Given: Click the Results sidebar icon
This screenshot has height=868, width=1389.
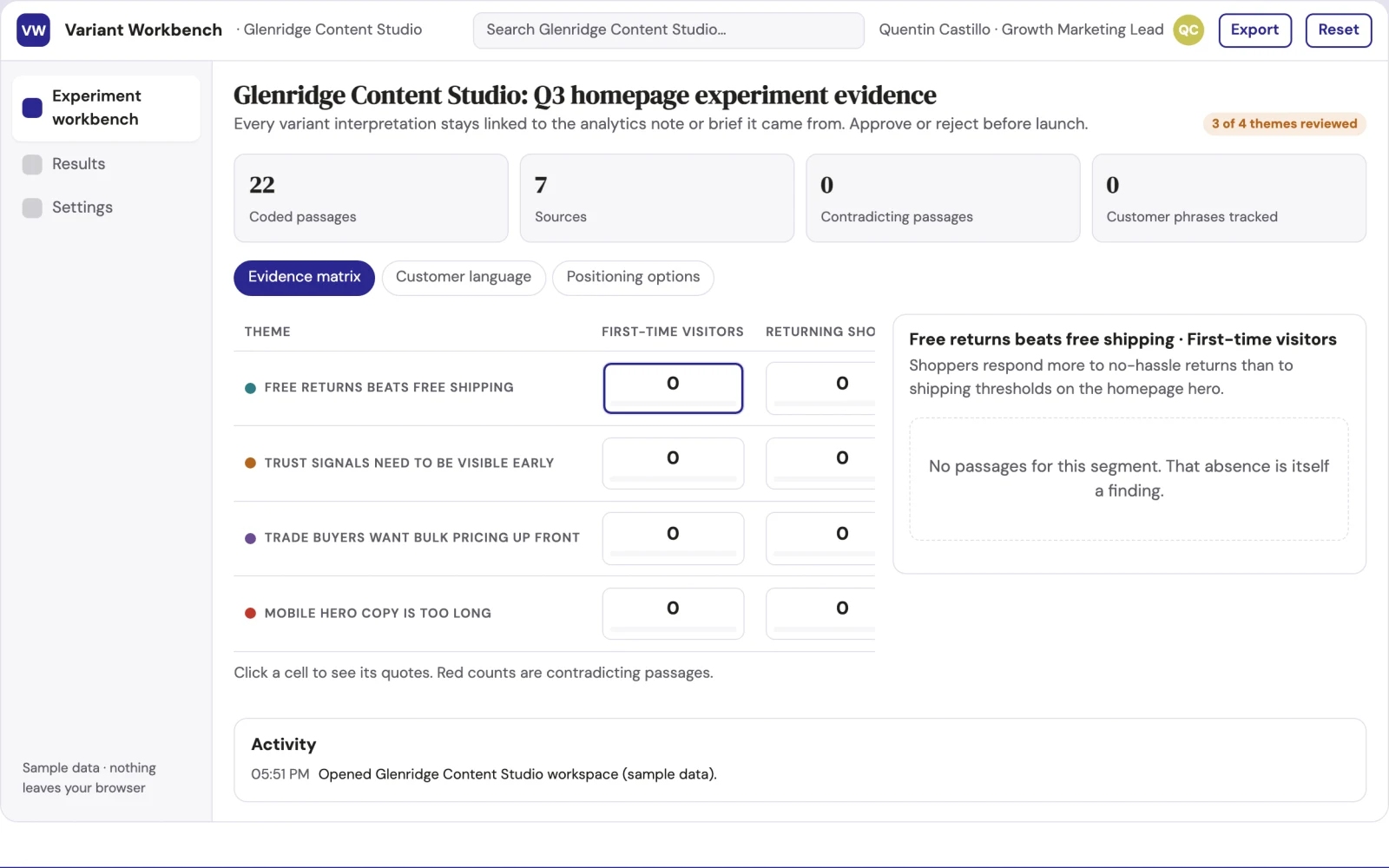Looking at the screenshot, I should point(32,164).
